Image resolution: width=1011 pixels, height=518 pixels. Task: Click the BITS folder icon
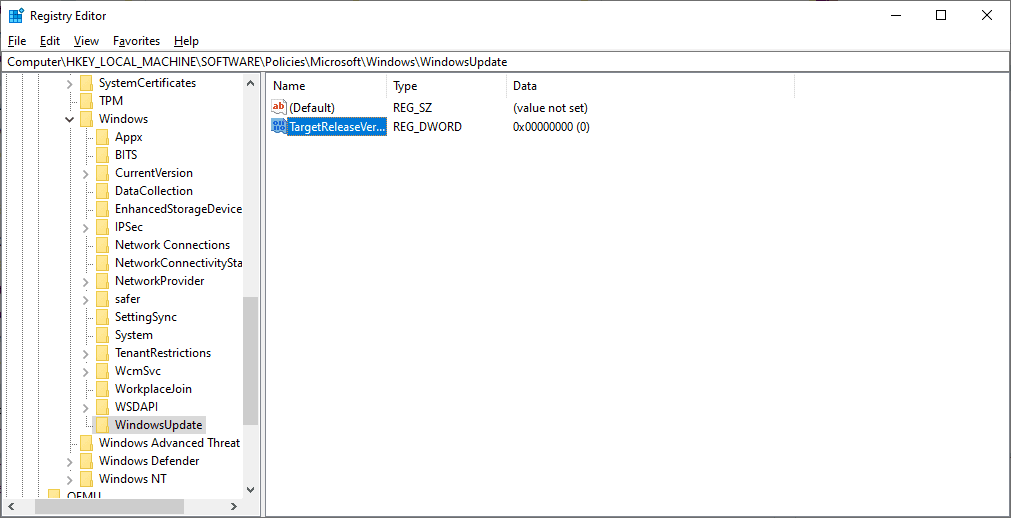point(103,155)
